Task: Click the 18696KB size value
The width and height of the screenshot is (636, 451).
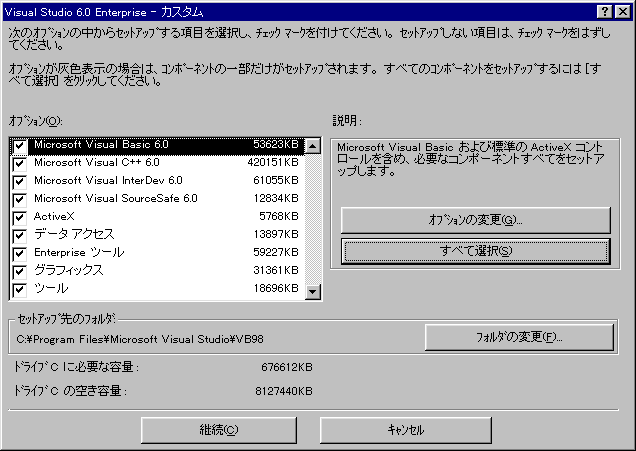Action: [276, 288]
